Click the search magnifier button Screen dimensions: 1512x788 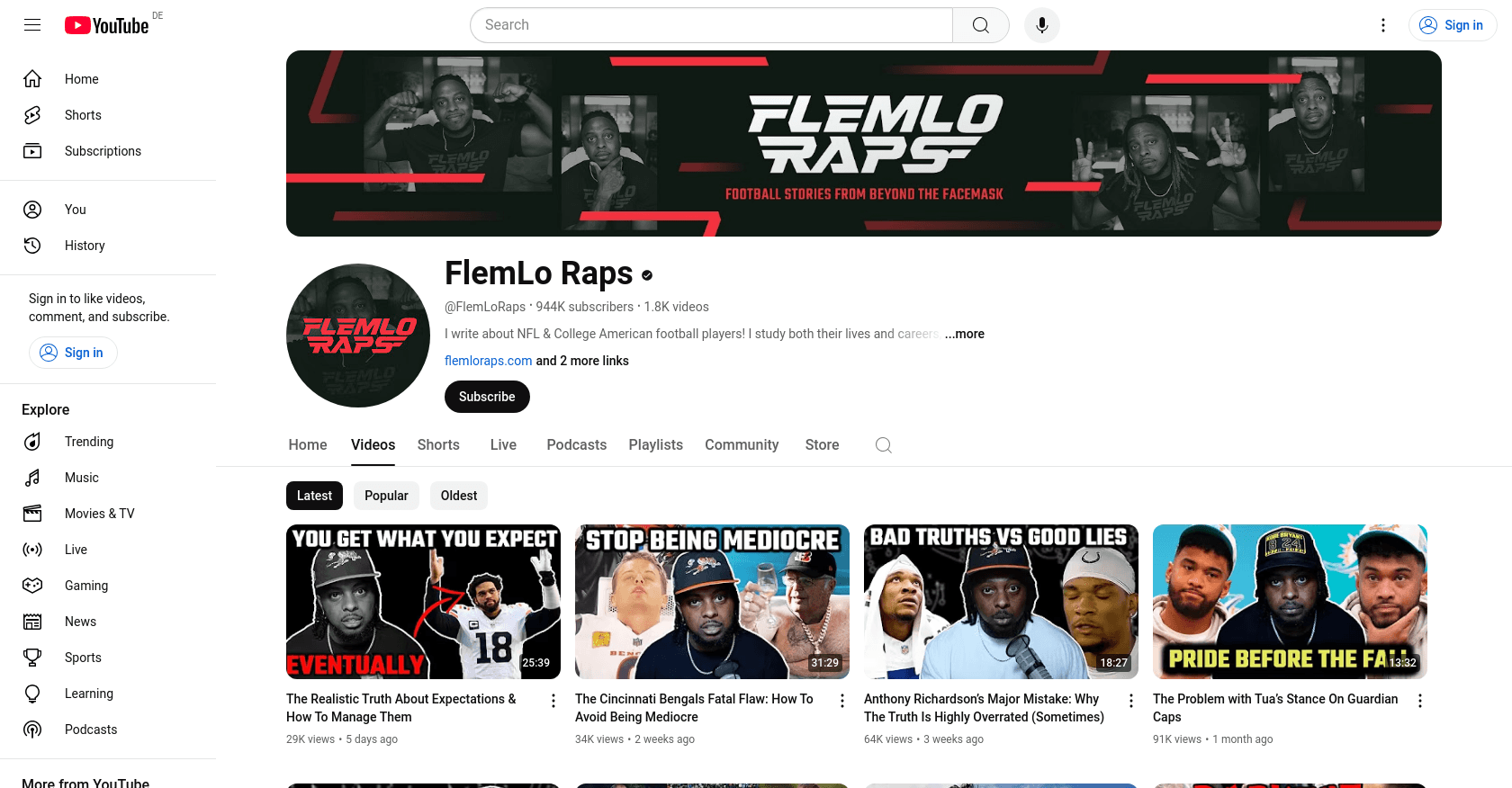click(x=981, y=25)
